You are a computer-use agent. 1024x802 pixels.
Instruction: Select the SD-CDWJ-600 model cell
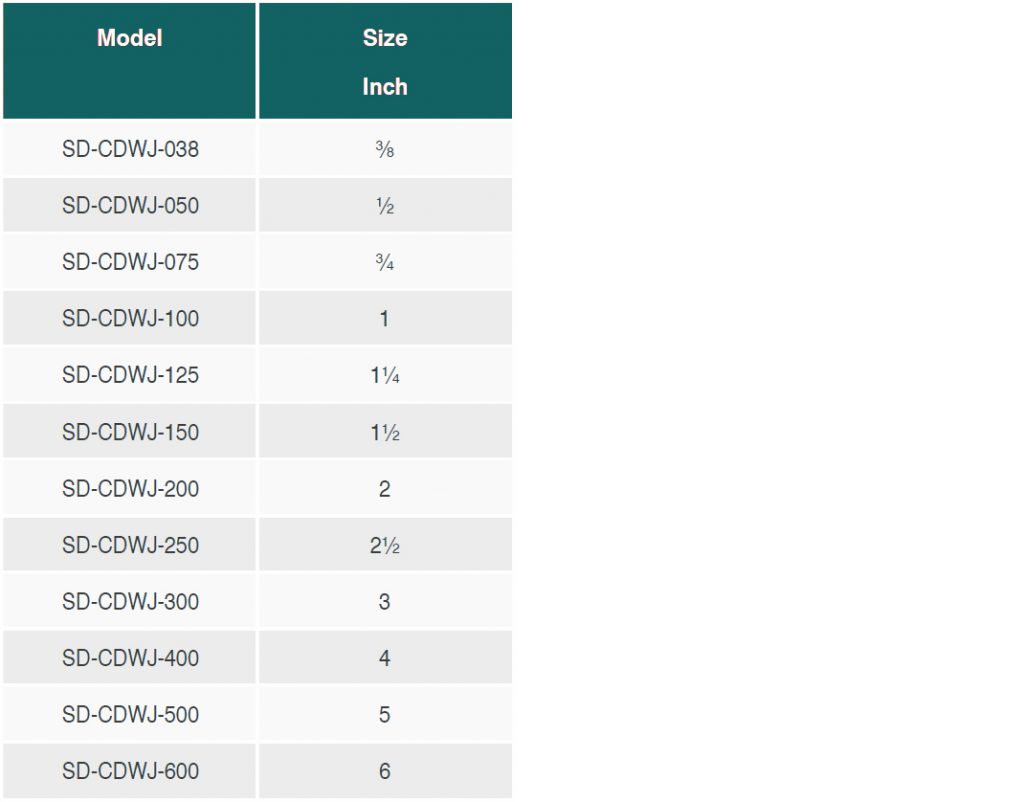pos(129,771)
